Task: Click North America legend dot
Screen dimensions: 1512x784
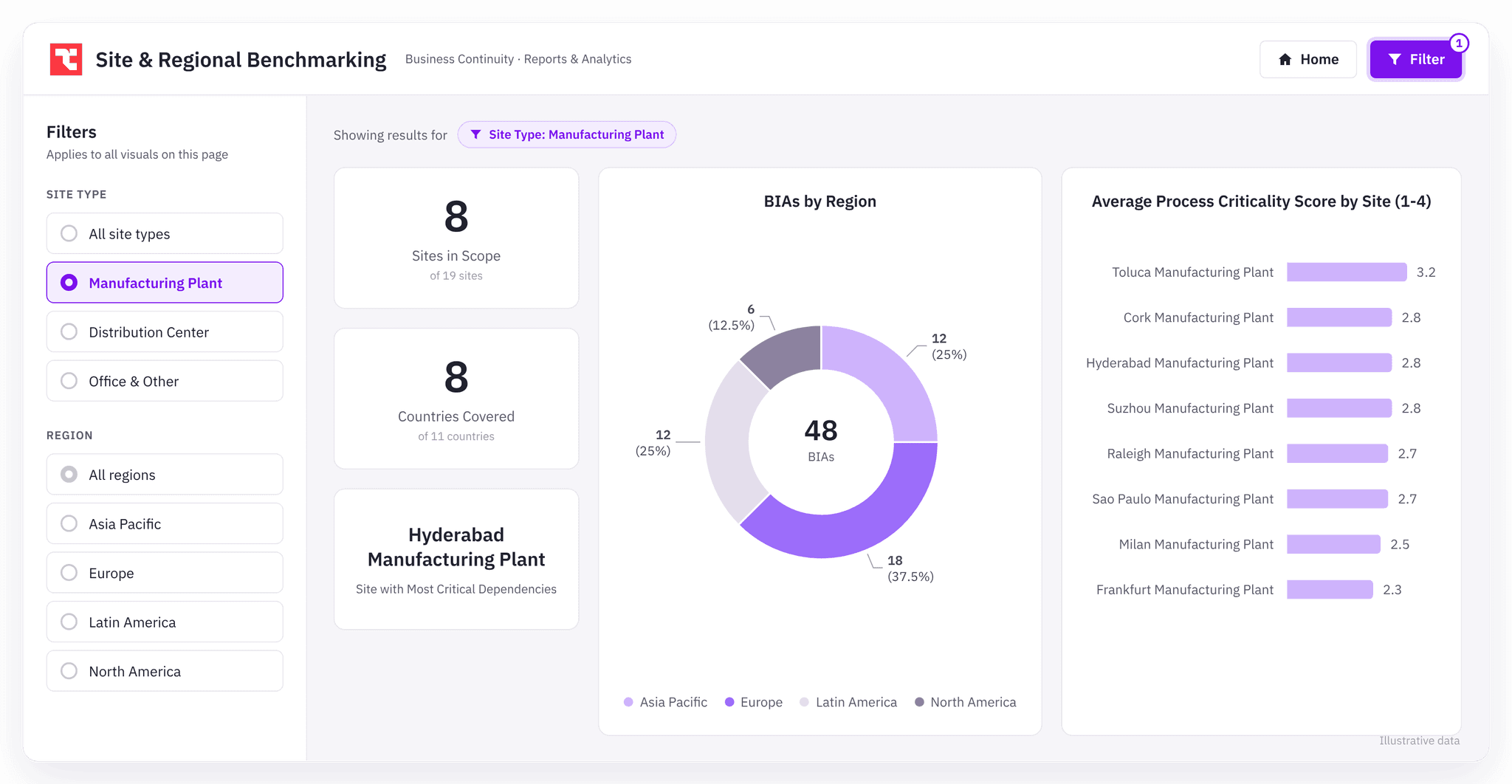Action: point(919,702)
